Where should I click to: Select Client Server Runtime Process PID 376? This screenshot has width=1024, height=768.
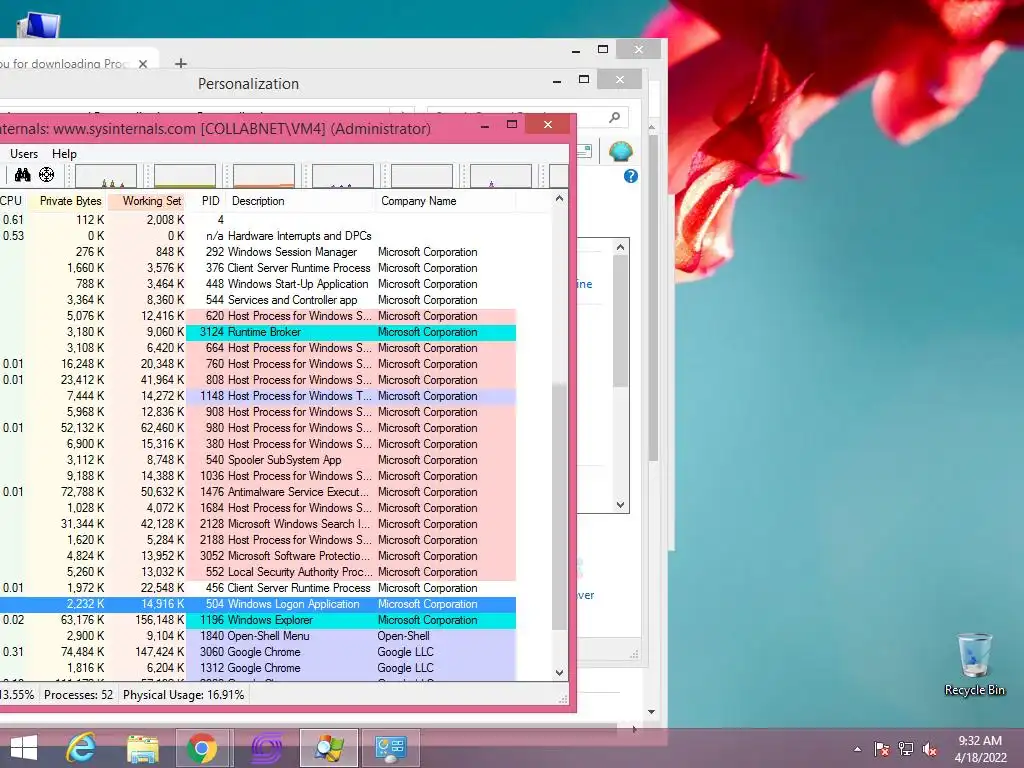tap(258, 268)
